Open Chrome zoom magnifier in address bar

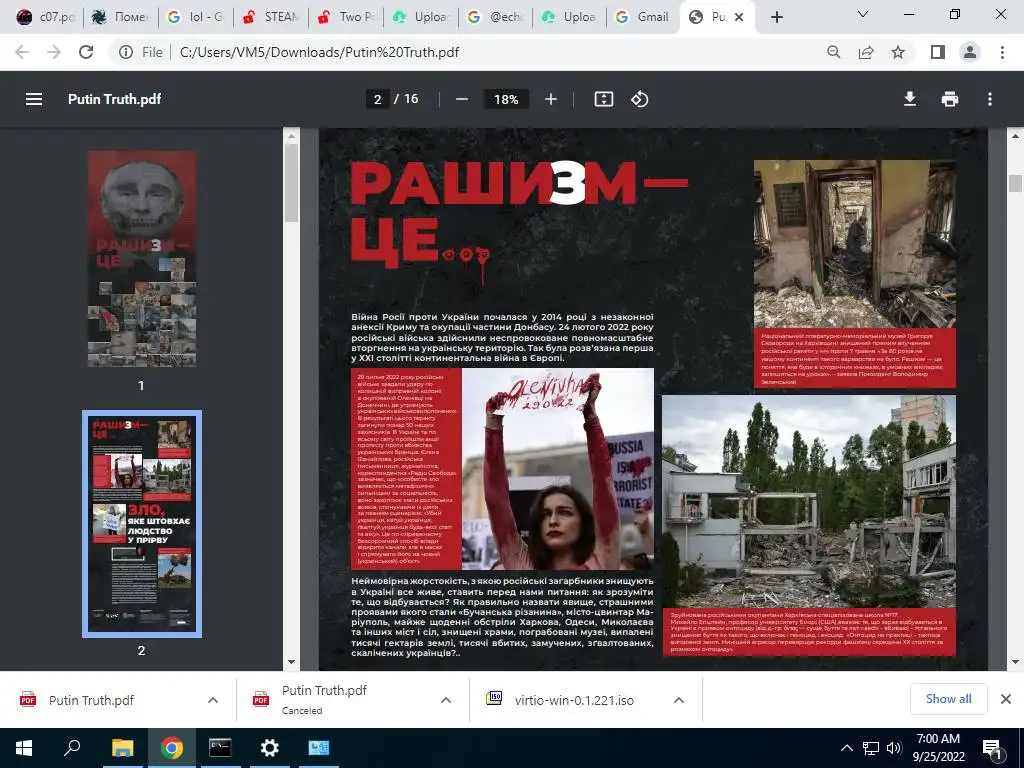(833, 52)
